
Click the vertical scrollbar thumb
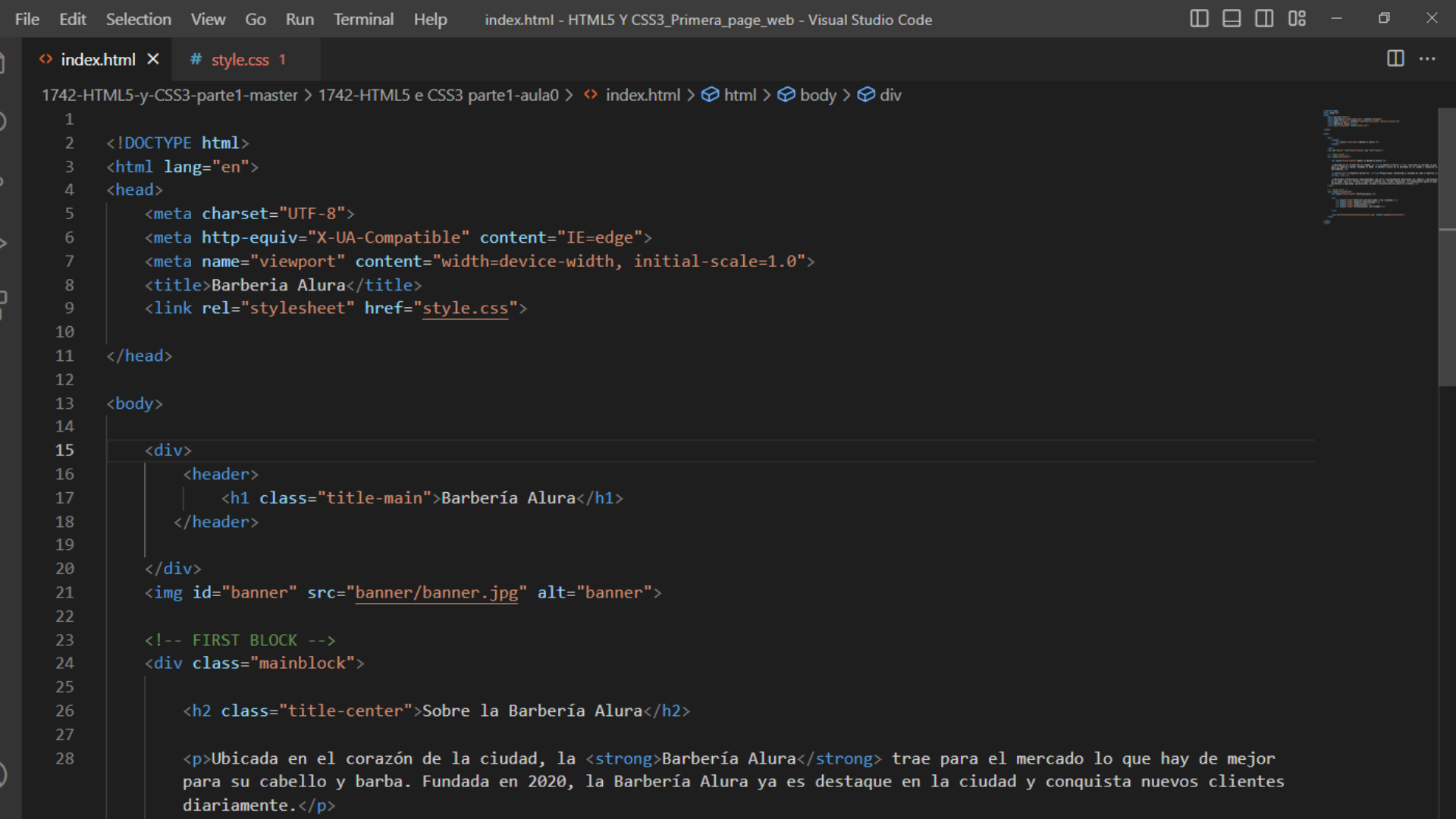click(x=1447, y=247)
